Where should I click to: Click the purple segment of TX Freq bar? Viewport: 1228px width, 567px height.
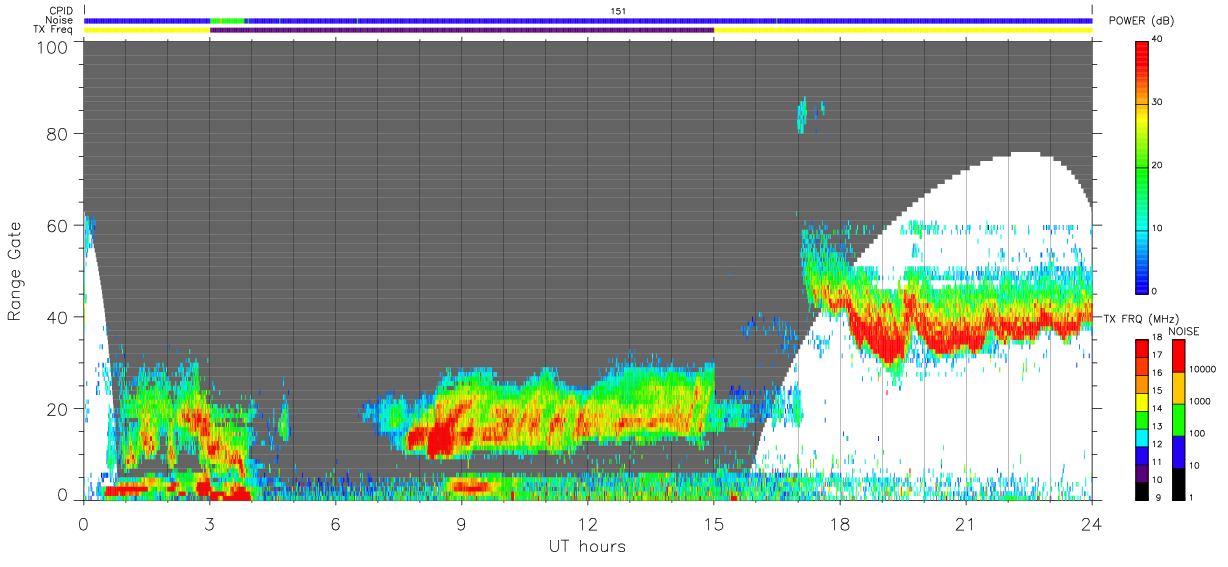pyautogui.click(x=462, y=30)
